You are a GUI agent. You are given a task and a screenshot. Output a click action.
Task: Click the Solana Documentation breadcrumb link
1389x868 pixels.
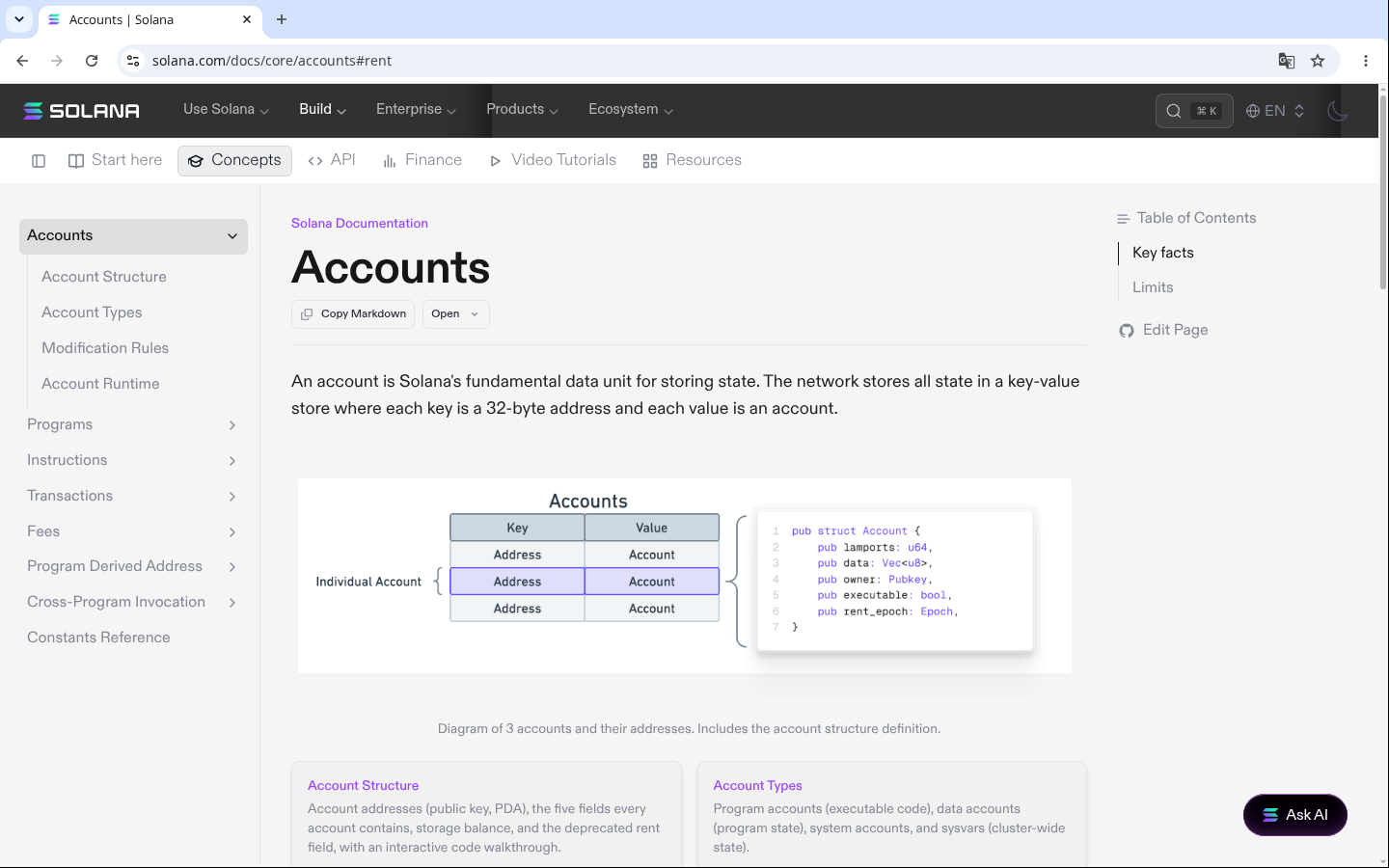coord(360,224)
